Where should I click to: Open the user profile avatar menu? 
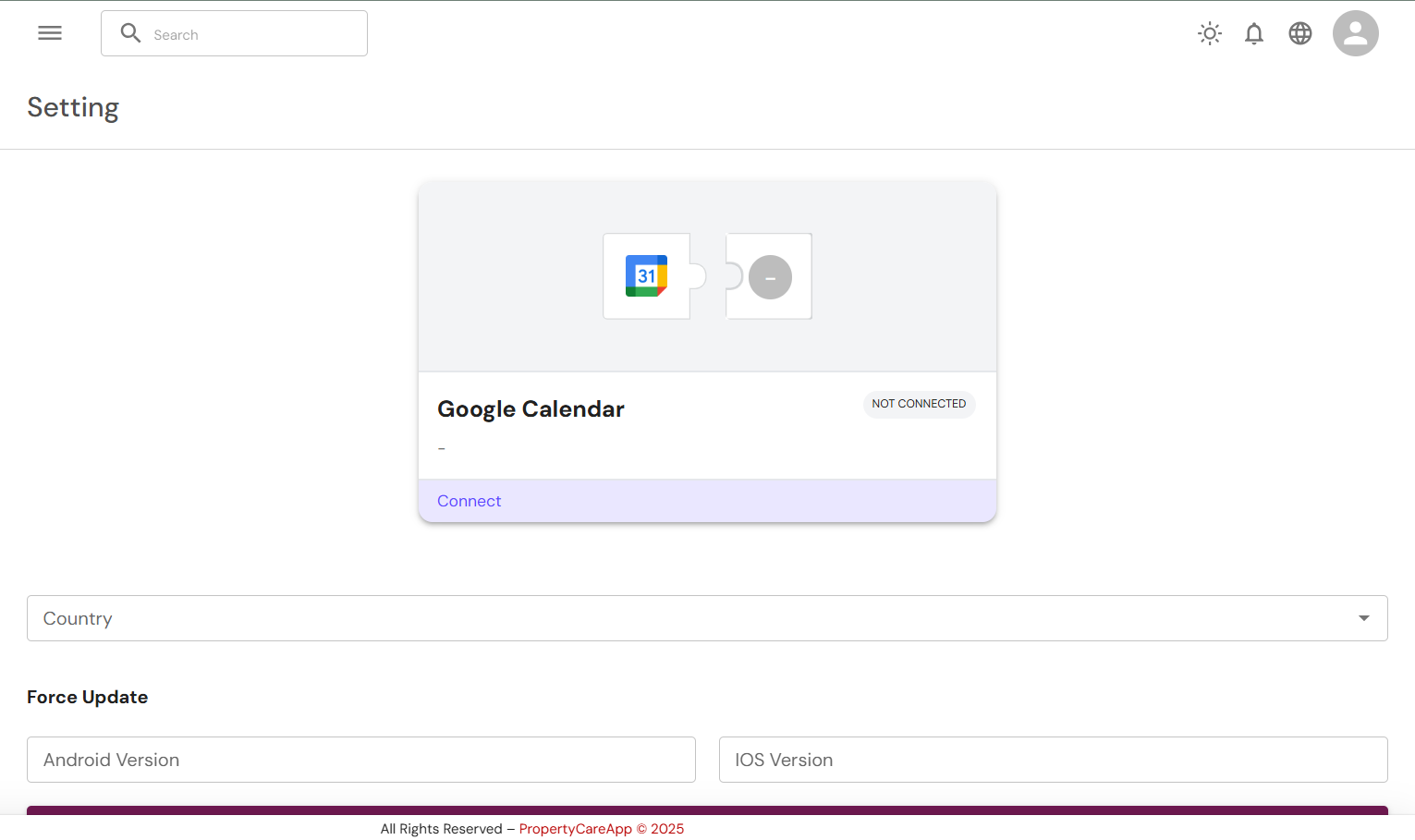click(1355, 34)
